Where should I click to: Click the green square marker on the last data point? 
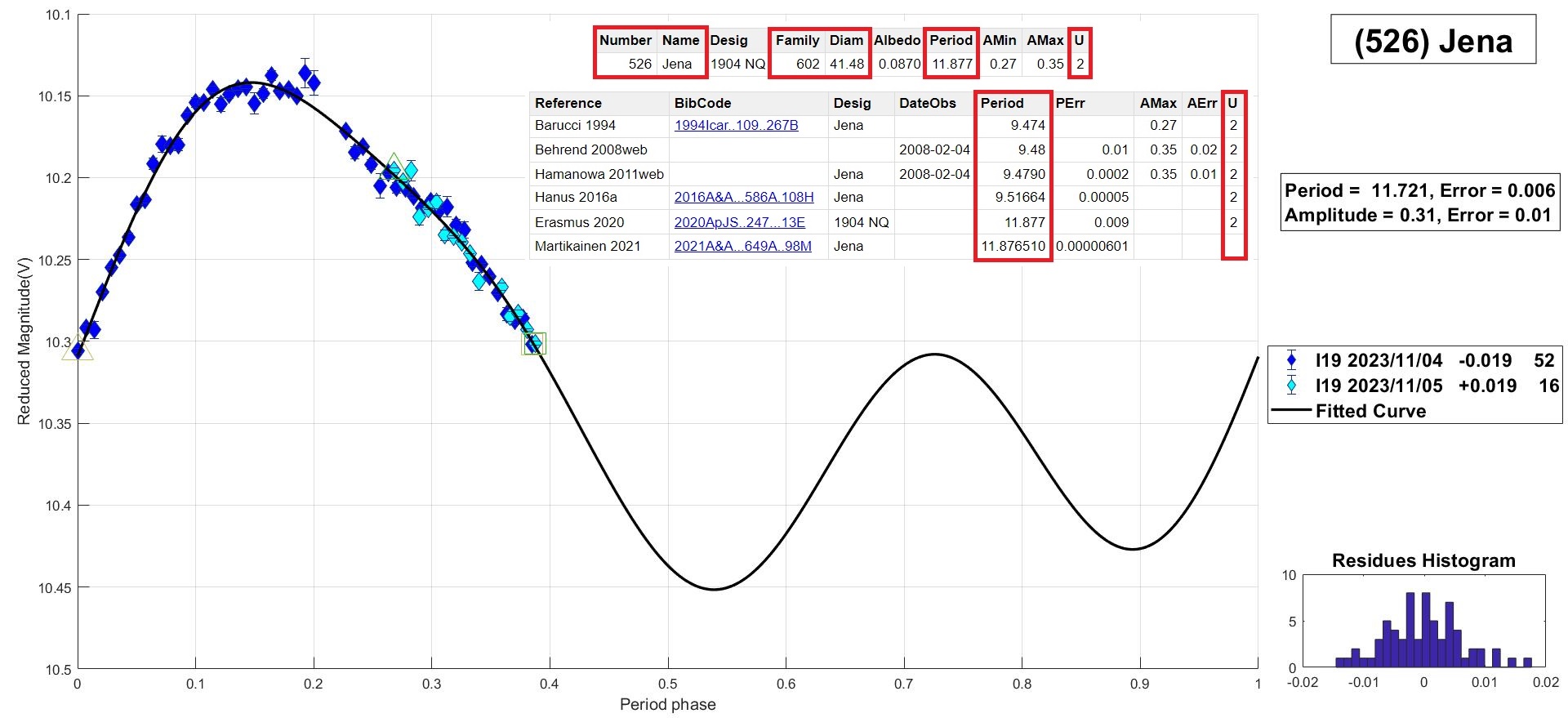(x=534, y=344)
